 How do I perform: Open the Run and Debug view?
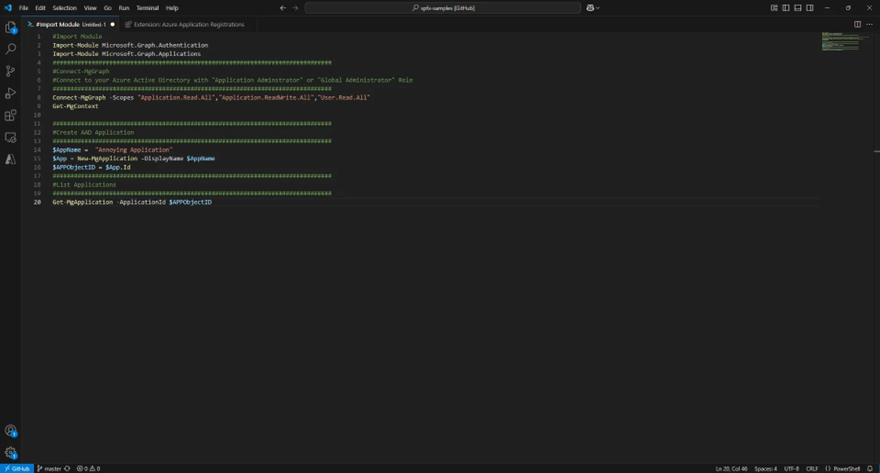coord(11,93)
